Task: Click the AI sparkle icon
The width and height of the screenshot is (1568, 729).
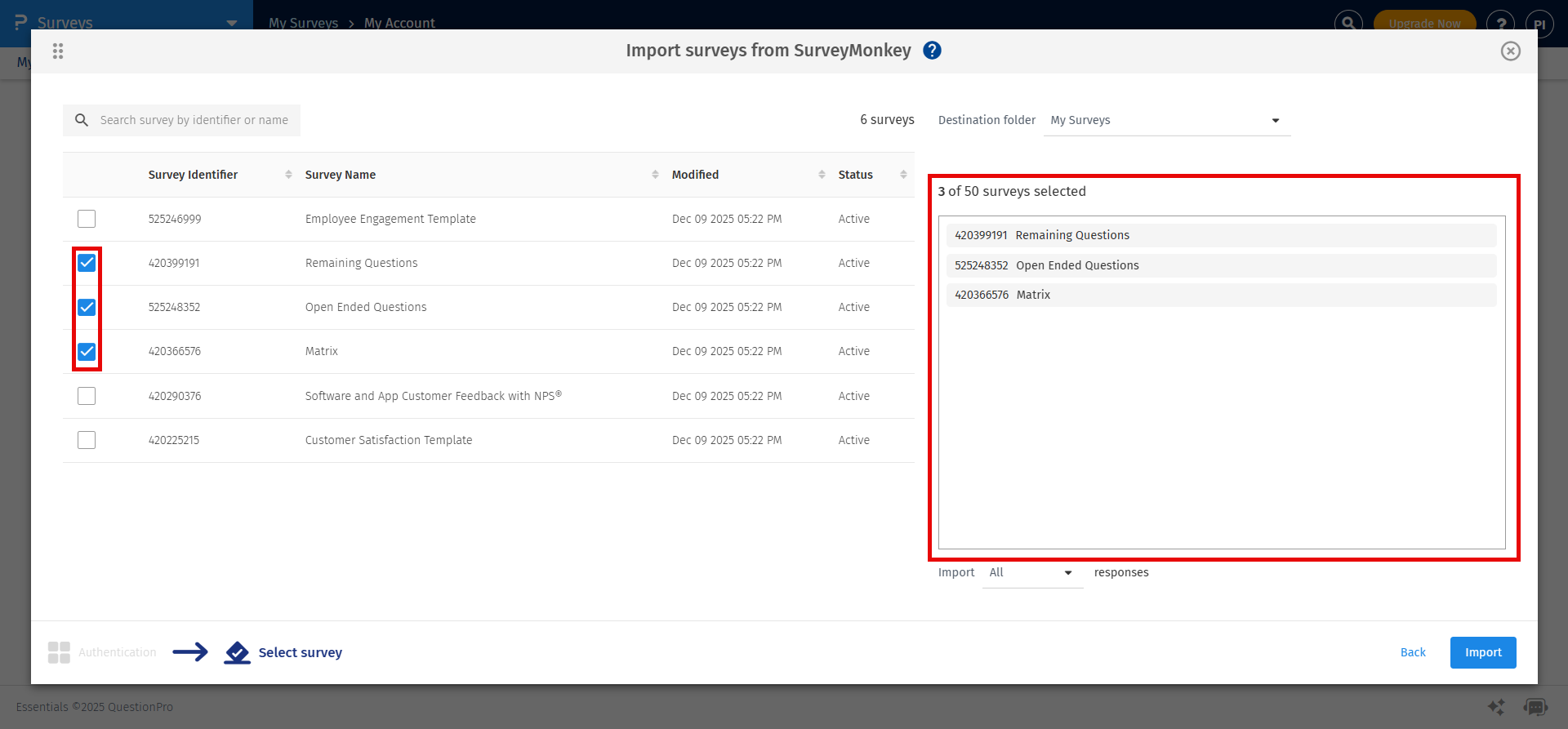Action: 1496,707
